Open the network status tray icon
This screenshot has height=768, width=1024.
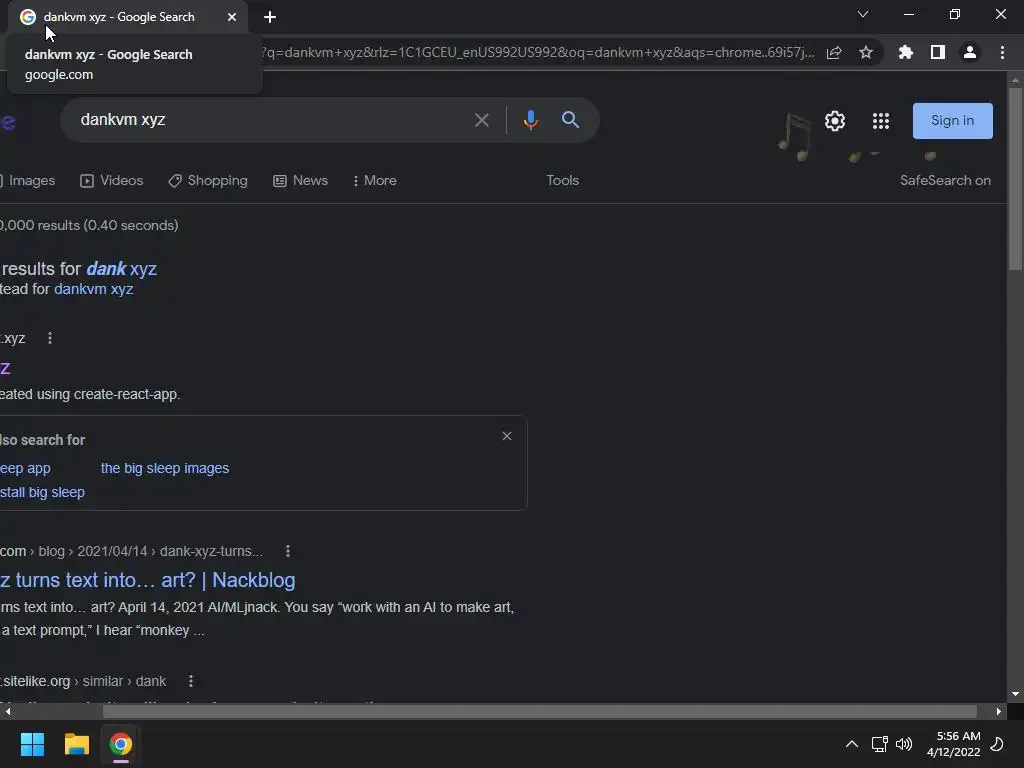(879, 744)
